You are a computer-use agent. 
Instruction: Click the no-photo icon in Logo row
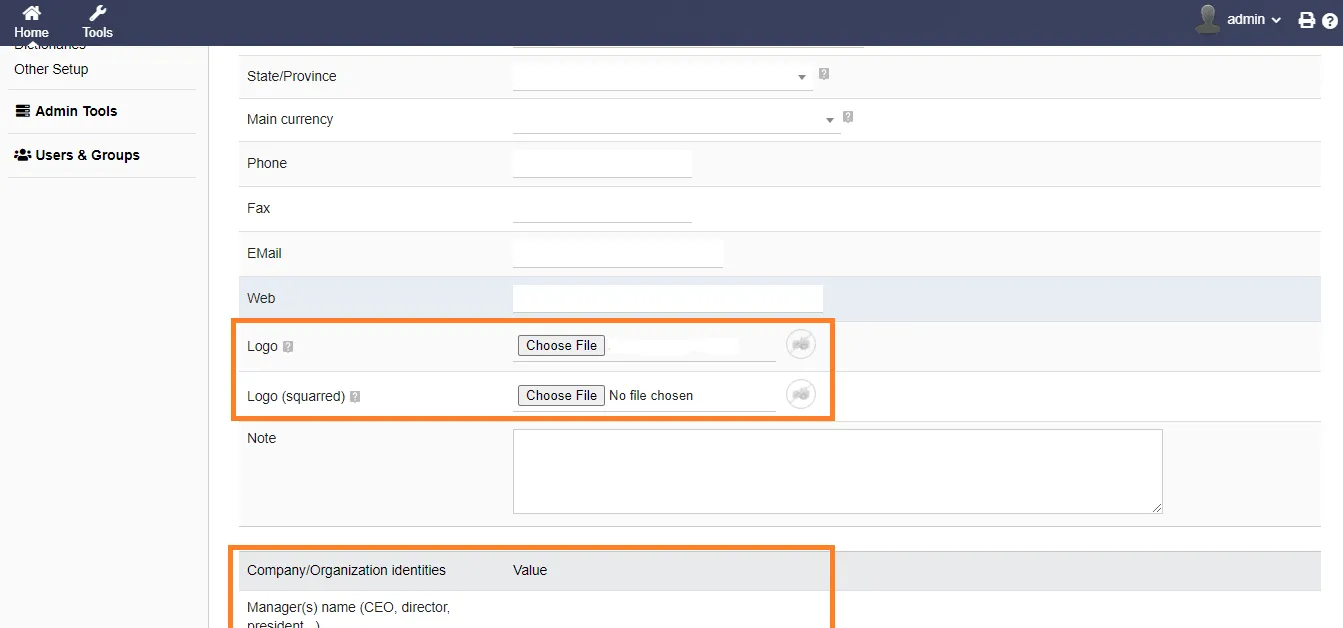point(800,344)
